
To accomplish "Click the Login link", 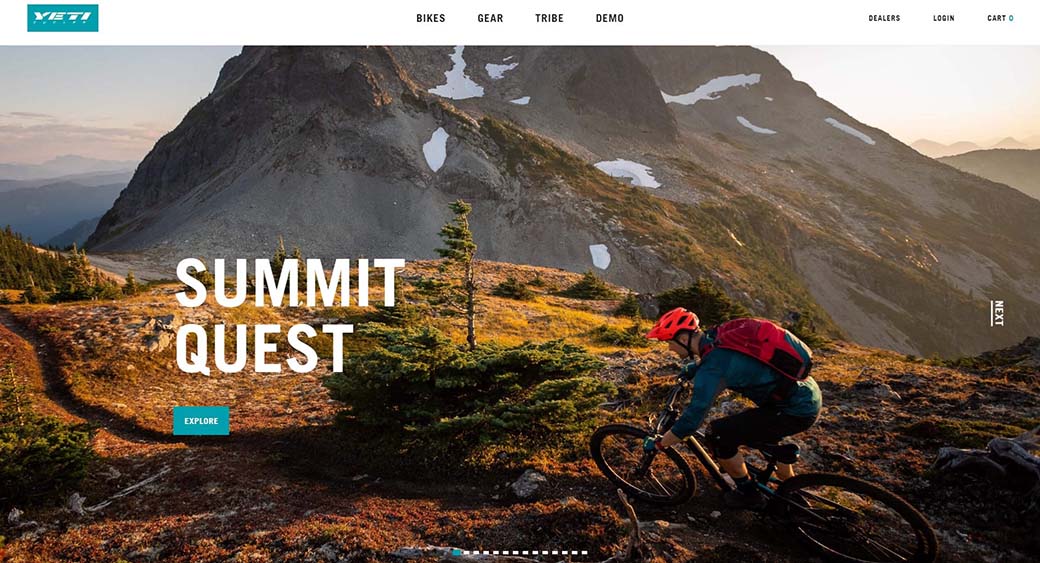I will (x=943, y=19).
